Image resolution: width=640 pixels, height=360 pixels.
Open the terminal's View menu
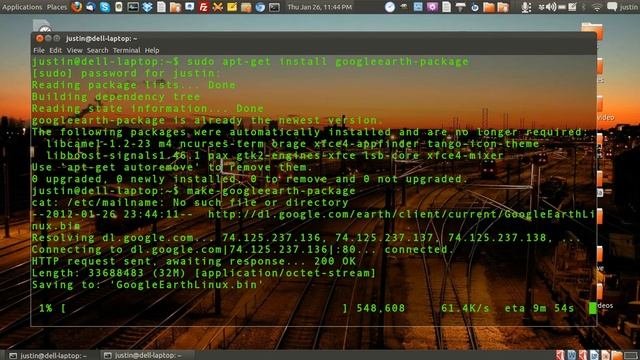74,50
